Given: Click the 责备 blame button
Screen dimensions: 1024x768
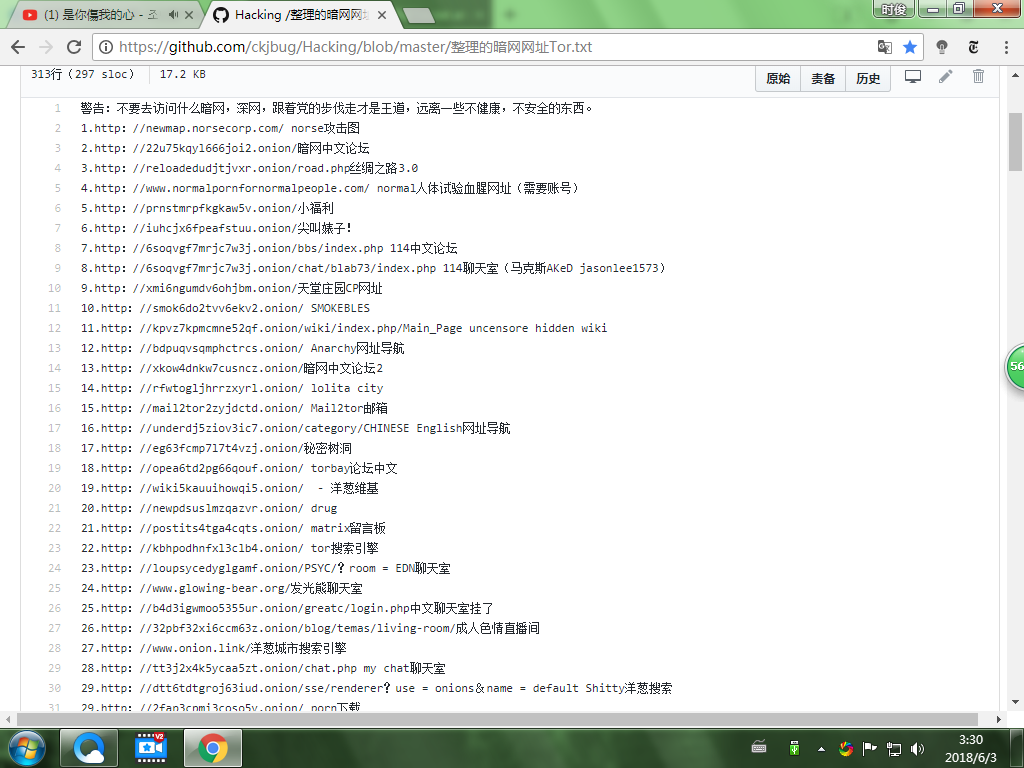Looking at the screenshot, I should 823,79.
